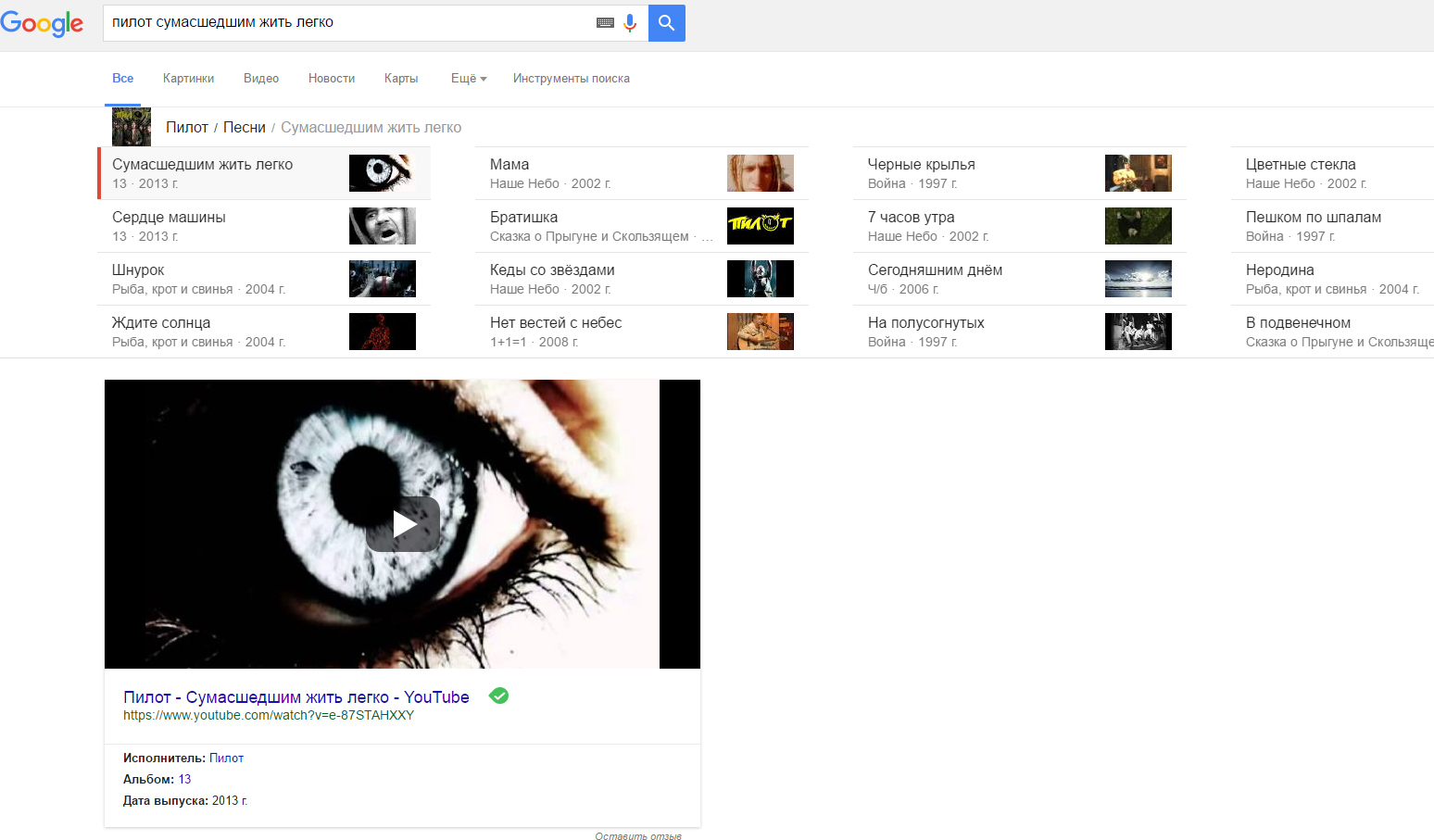Click Оставить отзыв feedback link
The height and width of the screenshot is (840, 1434).
pyautogui.click(x=638, y=835)
